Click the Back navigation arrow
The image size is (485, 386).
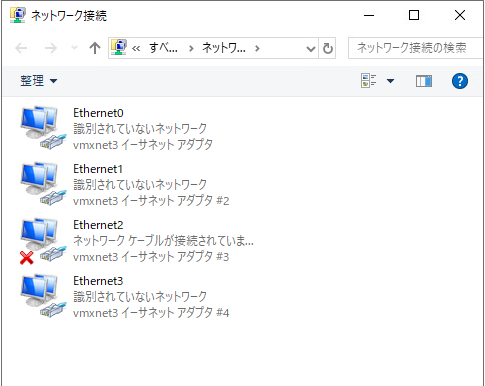click(x=21, y=48)
